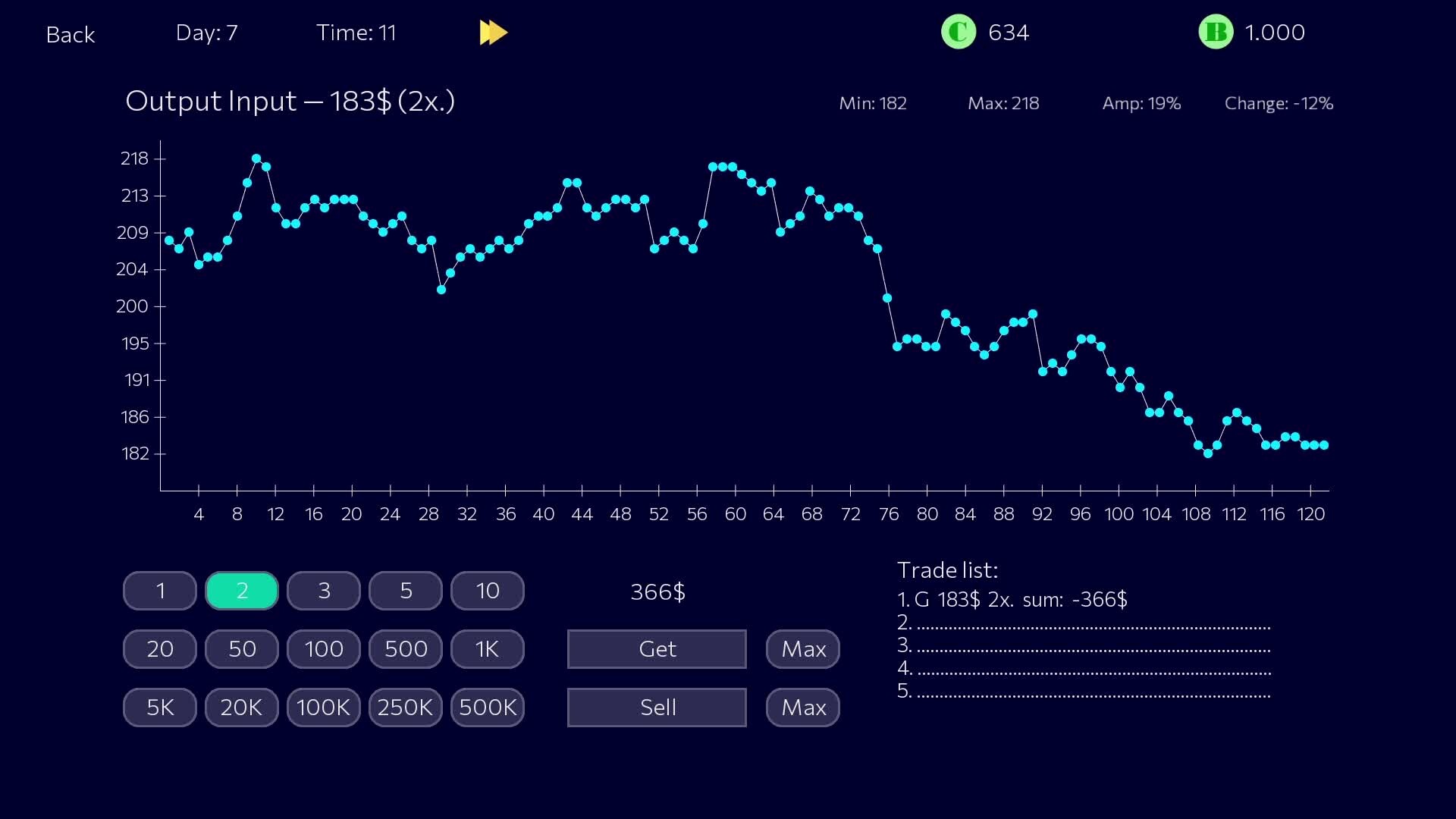Select quantity 1 button
The image size is (1456, 819).
point(160,591)
